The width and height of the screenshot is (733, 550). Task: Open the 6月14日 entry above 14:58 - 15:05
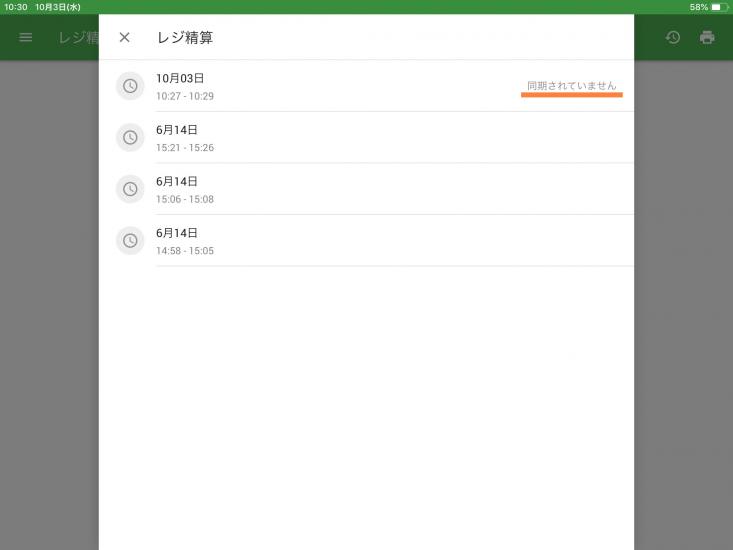[x=177, y=233]
